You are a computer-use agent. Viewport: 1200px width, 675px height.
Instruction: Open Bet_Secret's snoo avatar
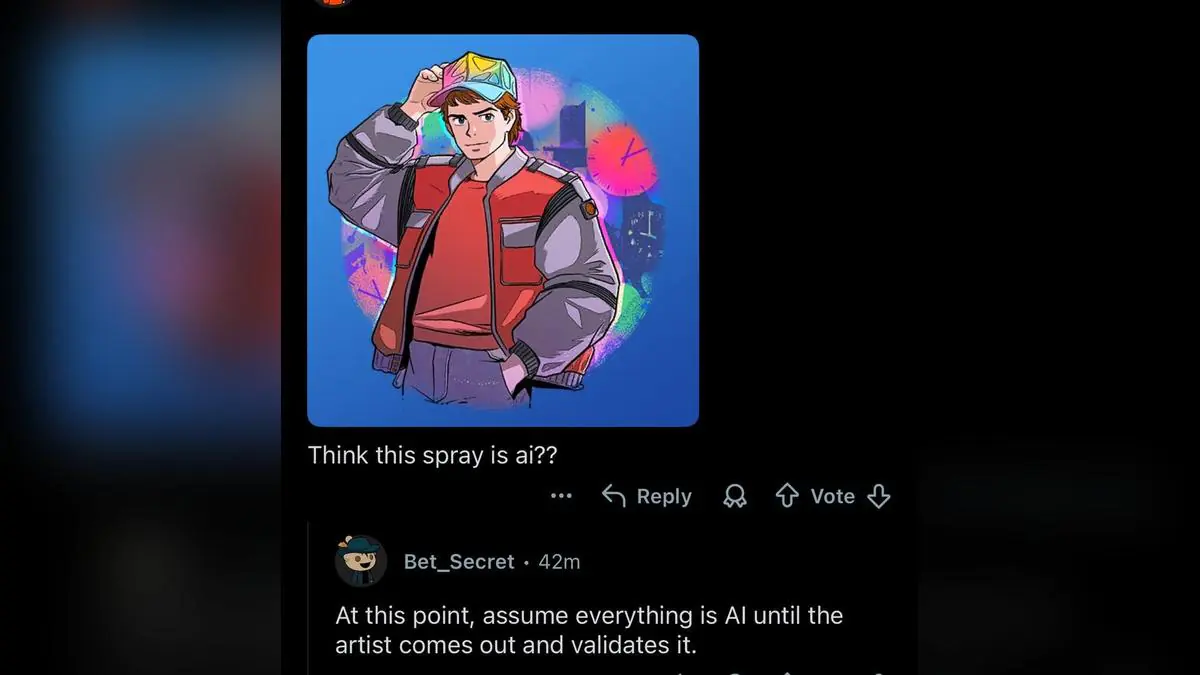[x=361, y=562]
